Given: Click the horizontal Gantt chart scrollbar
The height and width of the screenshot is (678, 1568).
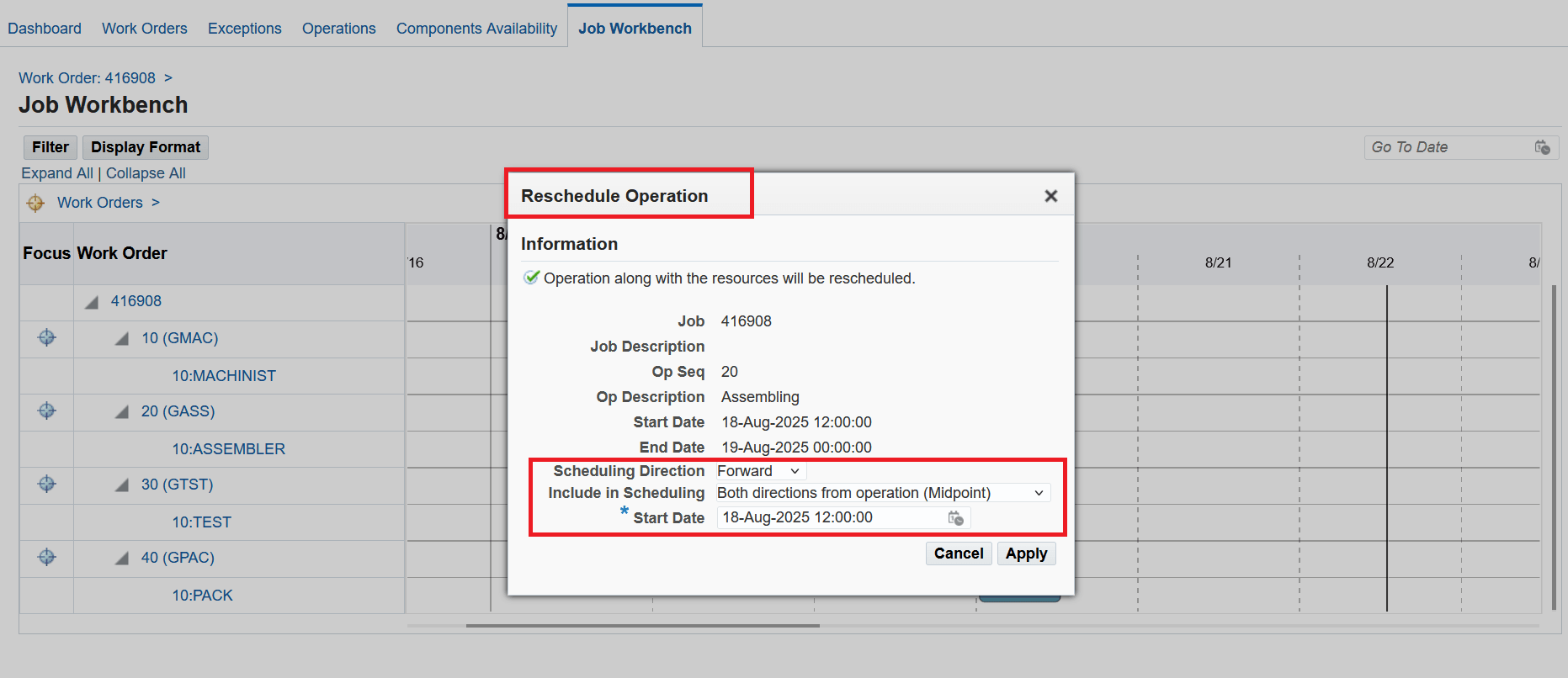Looking at the screenshot, I should [643, 626].
